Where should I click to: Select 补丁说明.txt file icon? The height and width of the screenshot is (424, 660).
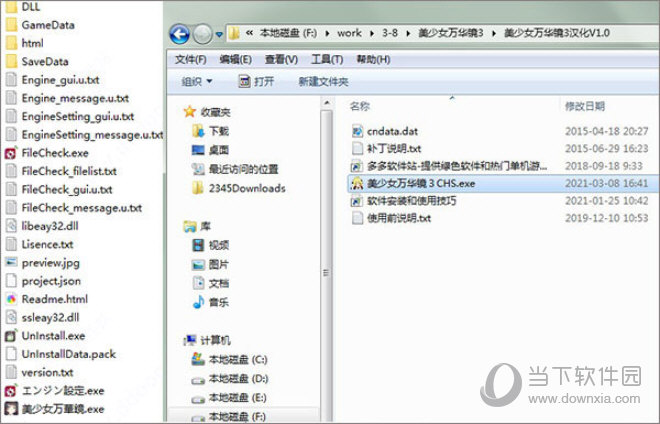point(357,149)
